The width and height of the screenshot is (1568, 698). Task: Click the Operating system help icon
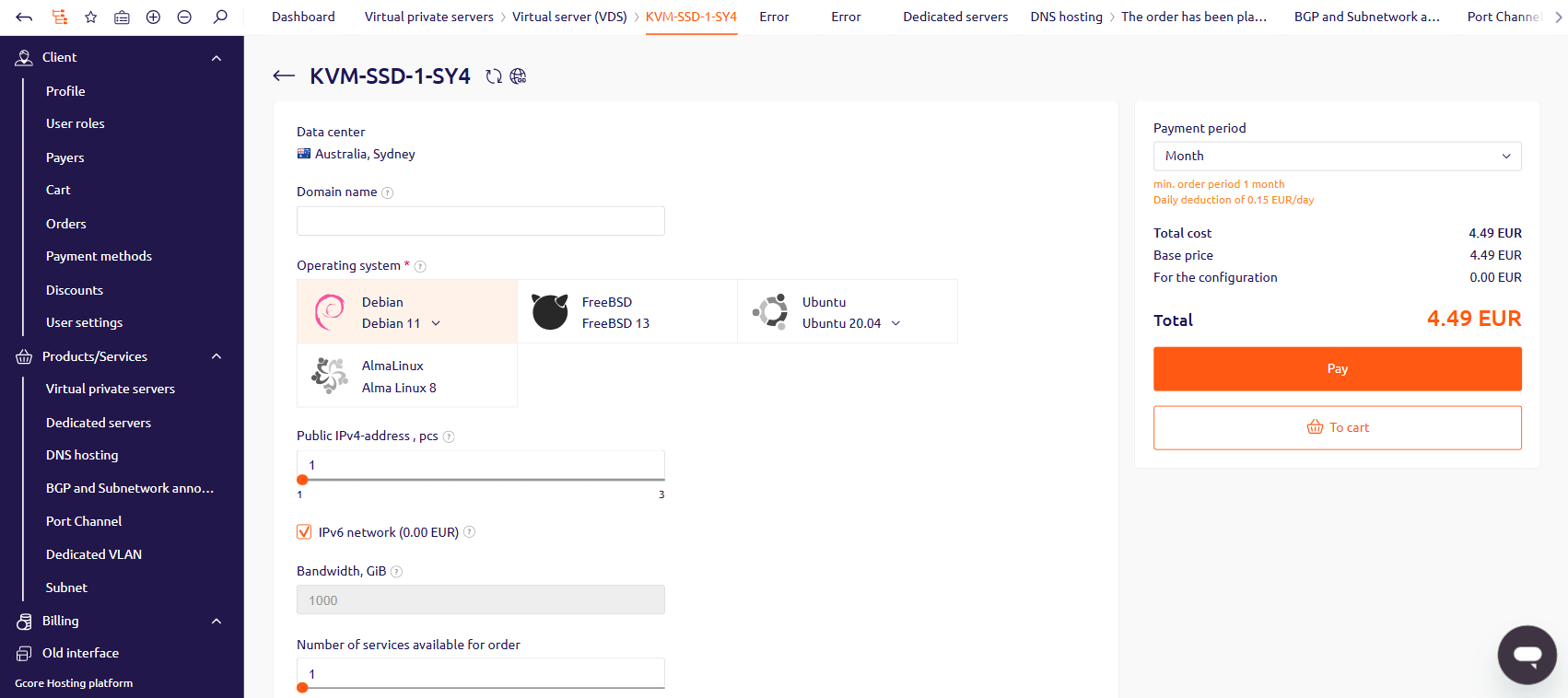tap(420, 266)
